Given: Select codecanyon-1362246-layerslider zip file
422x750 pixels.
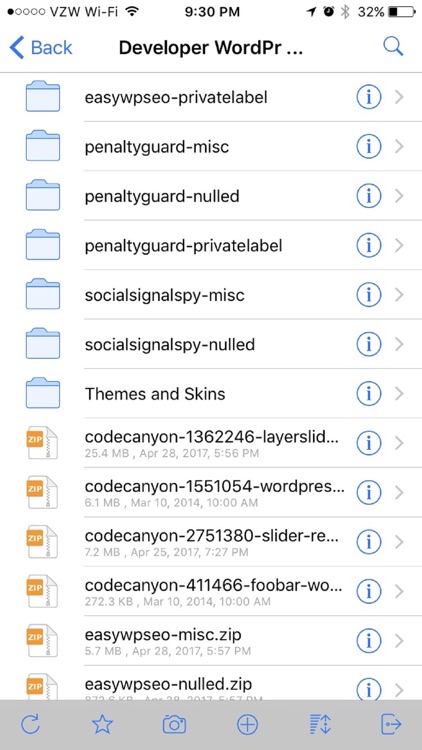Looking at the screenshot, I should pyautogui.click(x=211, y=443).
